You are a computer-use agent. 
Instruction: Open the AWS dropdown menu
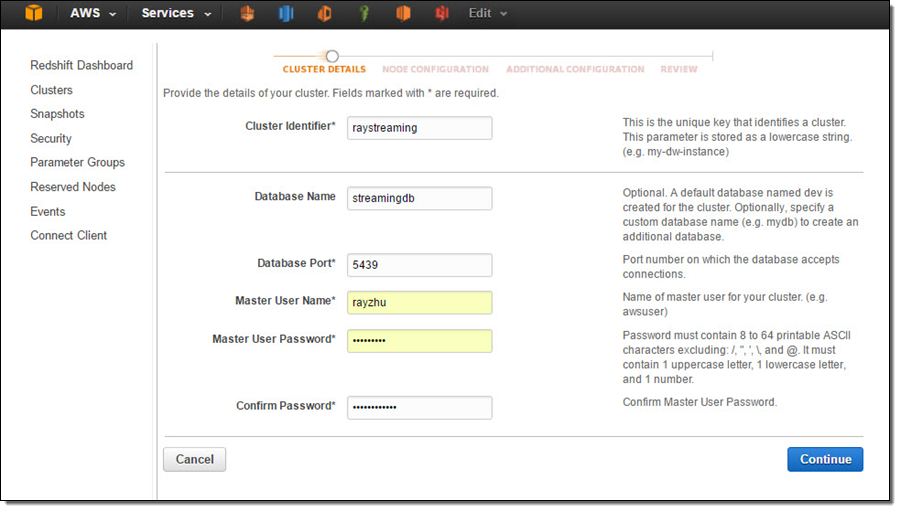93,14
